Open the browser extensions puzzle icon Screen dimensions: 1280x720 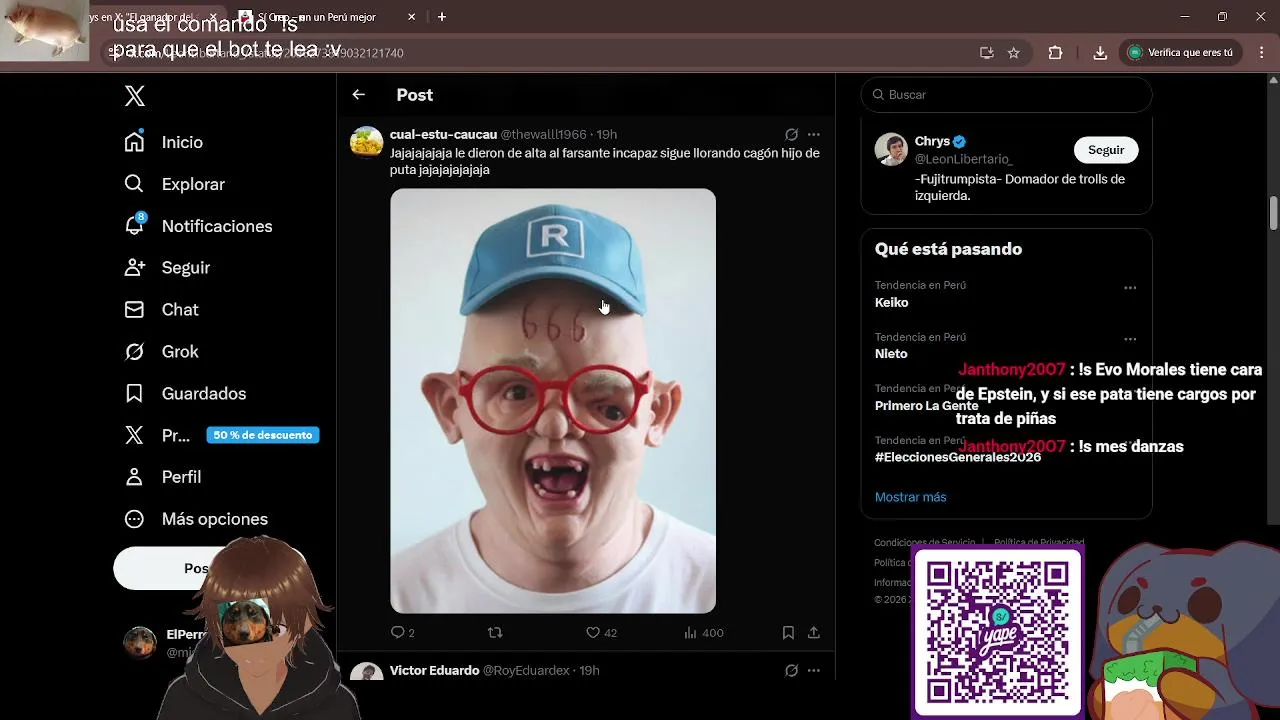tap(1055, 53)
